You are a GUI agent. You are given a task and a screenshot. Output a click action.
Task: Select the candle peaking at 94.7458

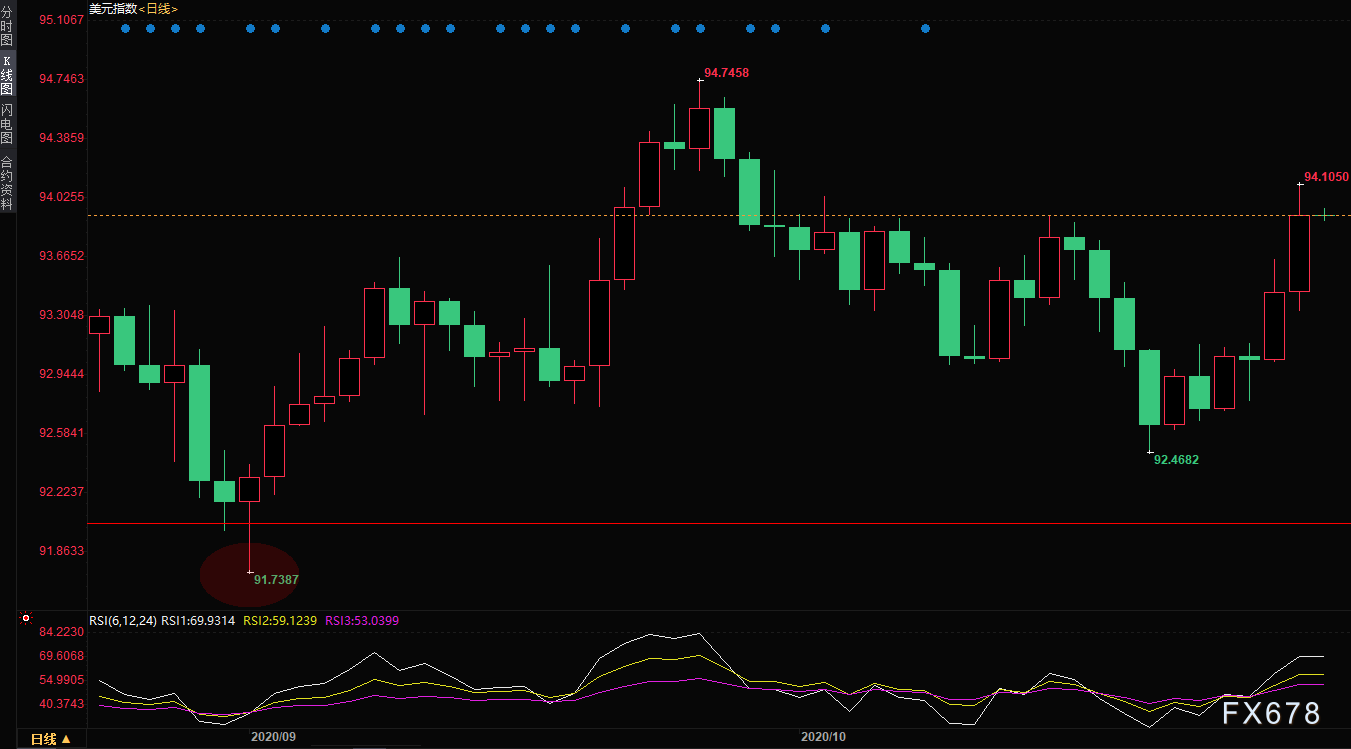click(x=699, y=128)
